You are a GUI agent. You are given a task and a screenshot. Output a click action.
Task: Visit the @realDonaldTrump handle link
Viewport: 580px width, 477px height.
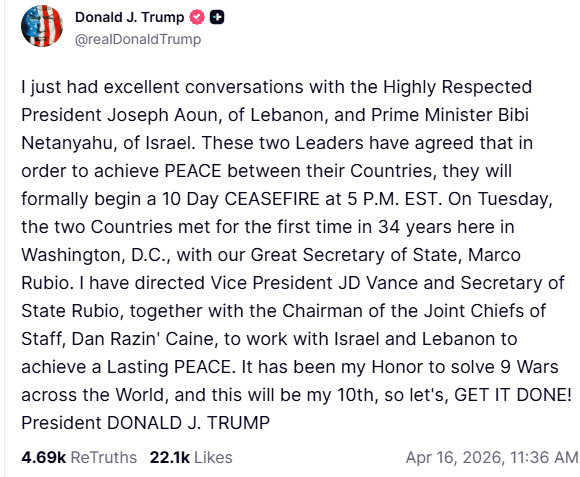(138, 39)
